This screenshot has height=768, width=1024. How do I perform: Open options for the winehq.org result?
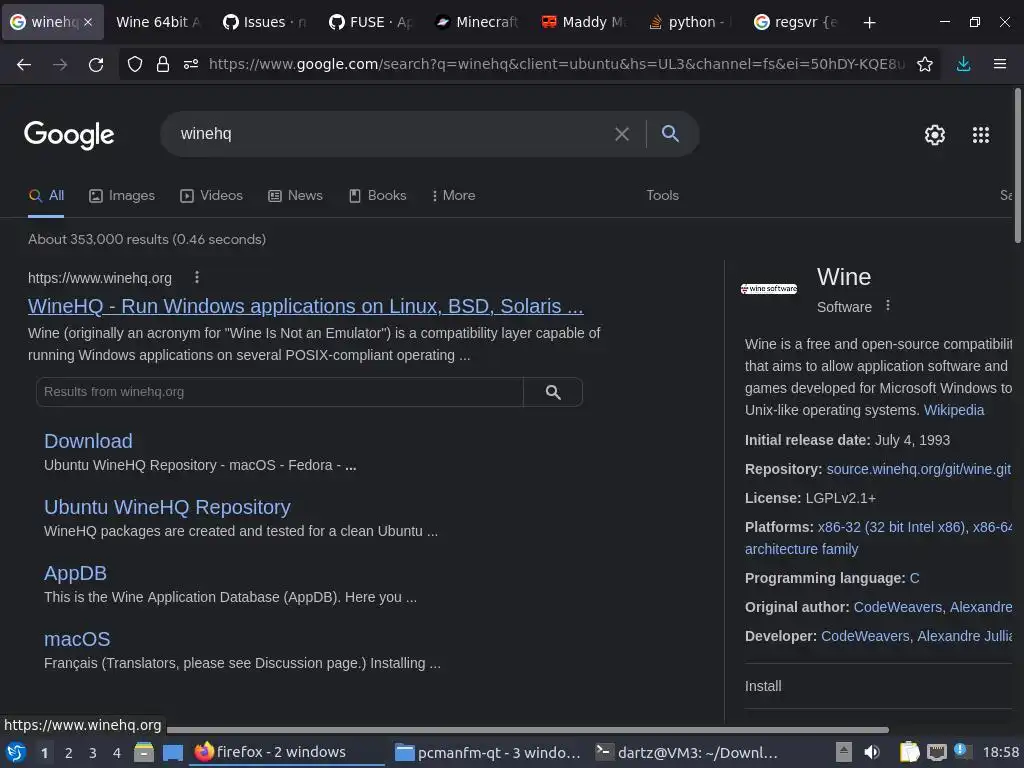(x=197, y=278)
